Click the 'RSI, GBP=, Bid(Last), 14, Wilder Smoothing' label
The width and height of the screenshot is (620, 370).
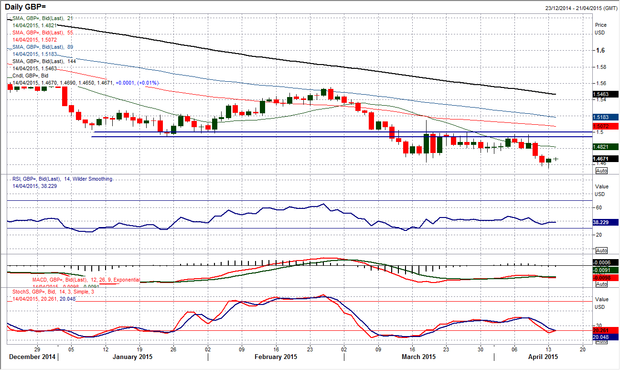pyautogui.click(x=62, y=179)
